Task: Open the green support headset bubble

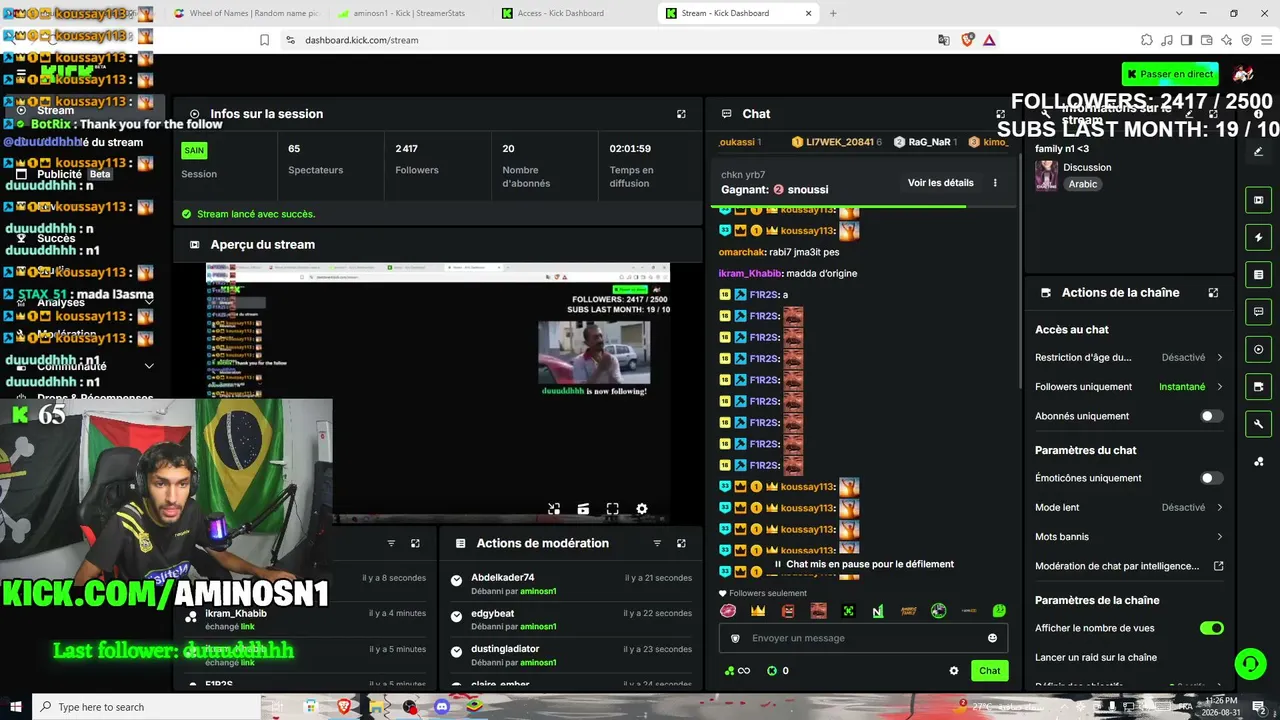Action: [1249, 663]
